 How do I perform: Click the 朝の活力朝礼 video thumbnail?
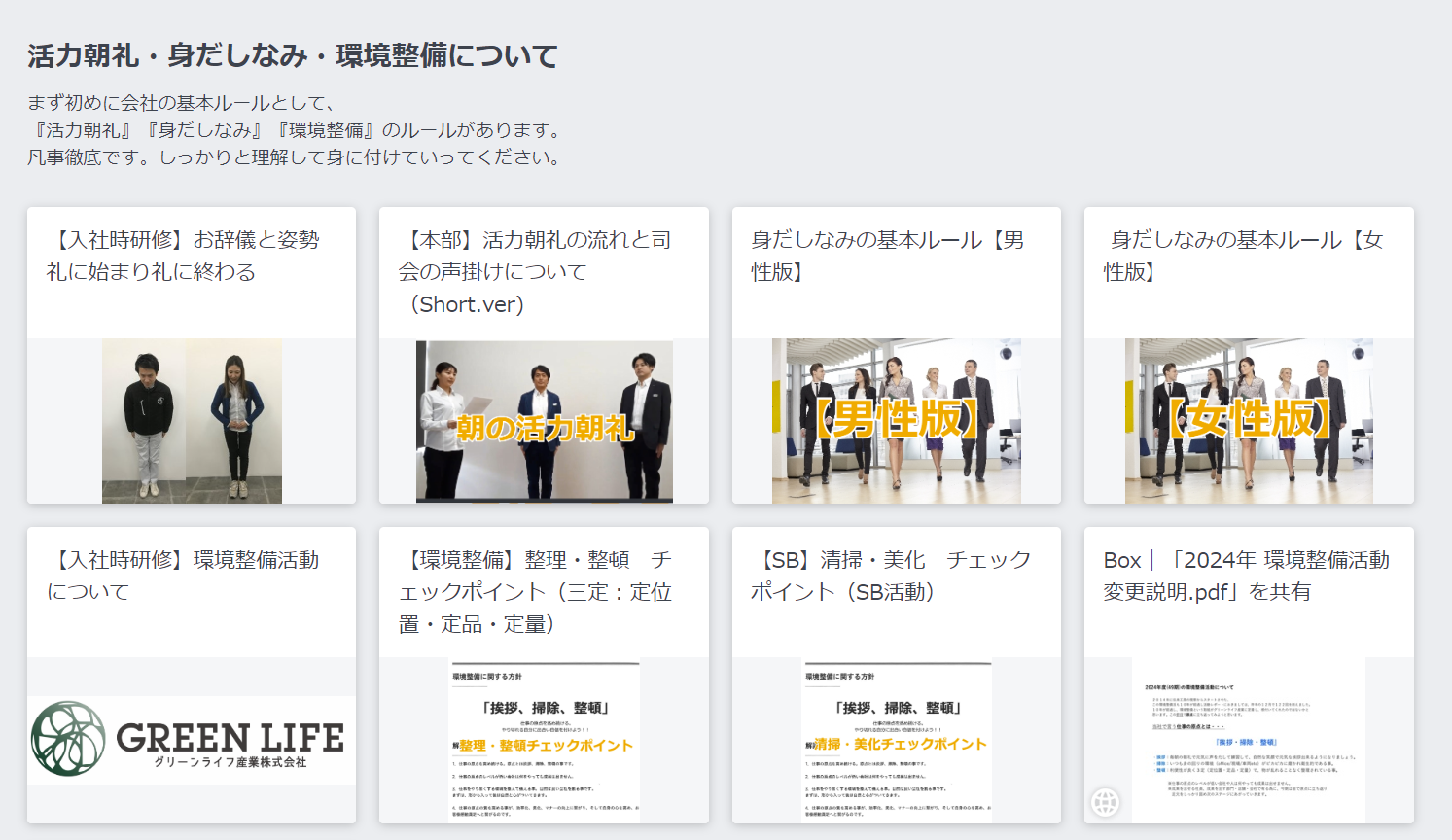click(545, 421)
